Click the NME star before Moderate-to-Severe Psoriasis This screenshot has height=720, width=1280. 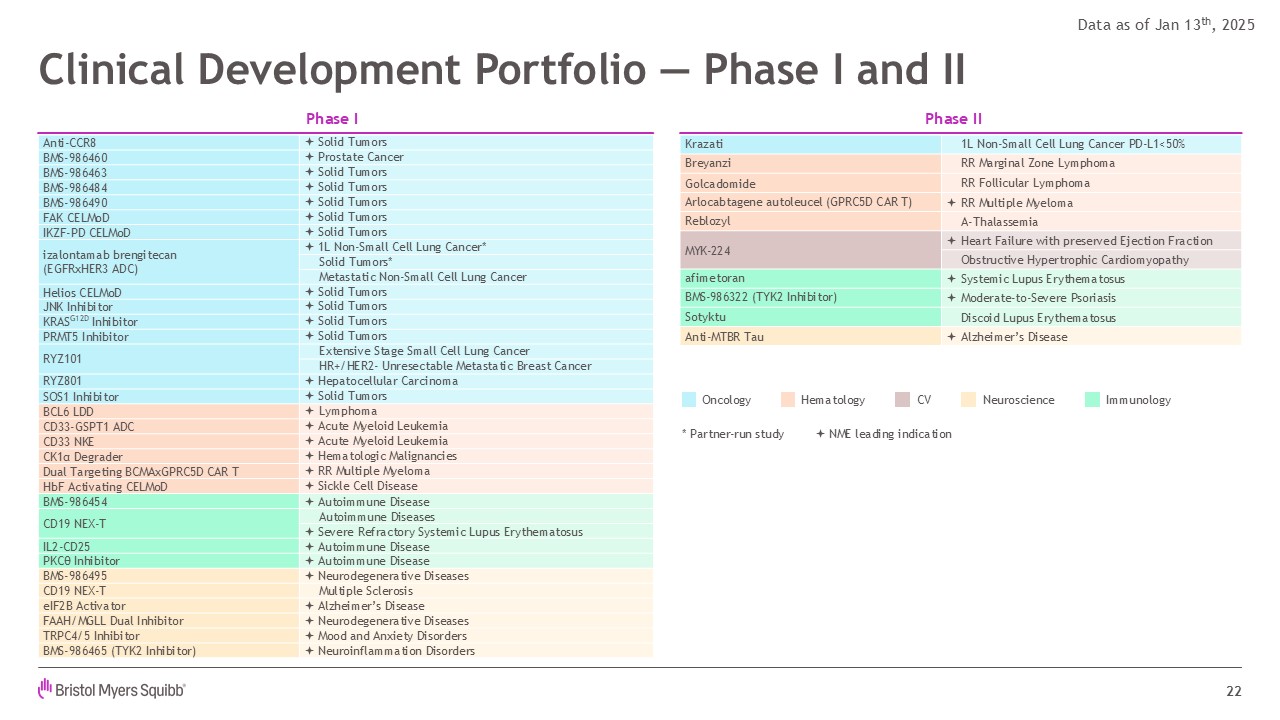coord(951,298)
